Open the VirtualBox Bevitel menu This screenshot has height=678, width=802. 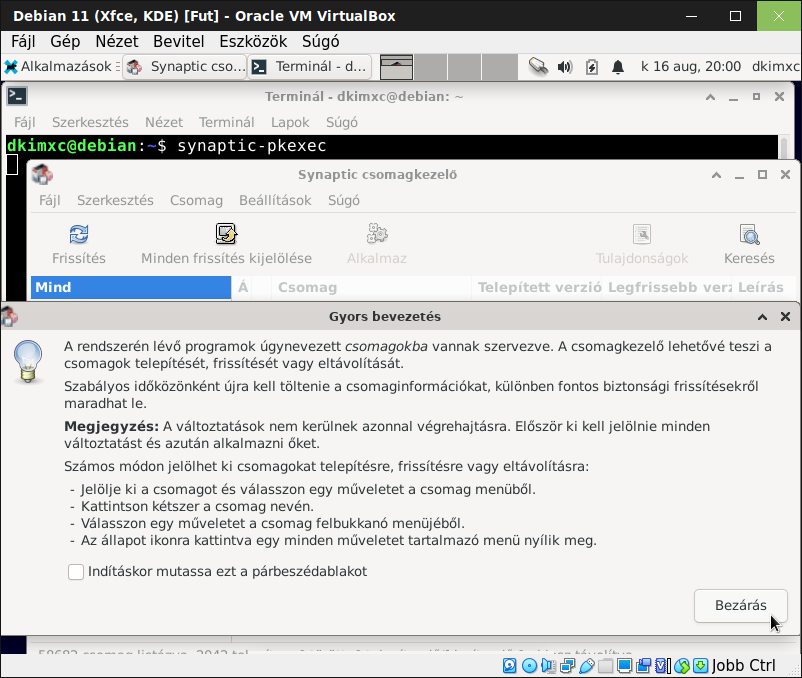click(179, 41)
